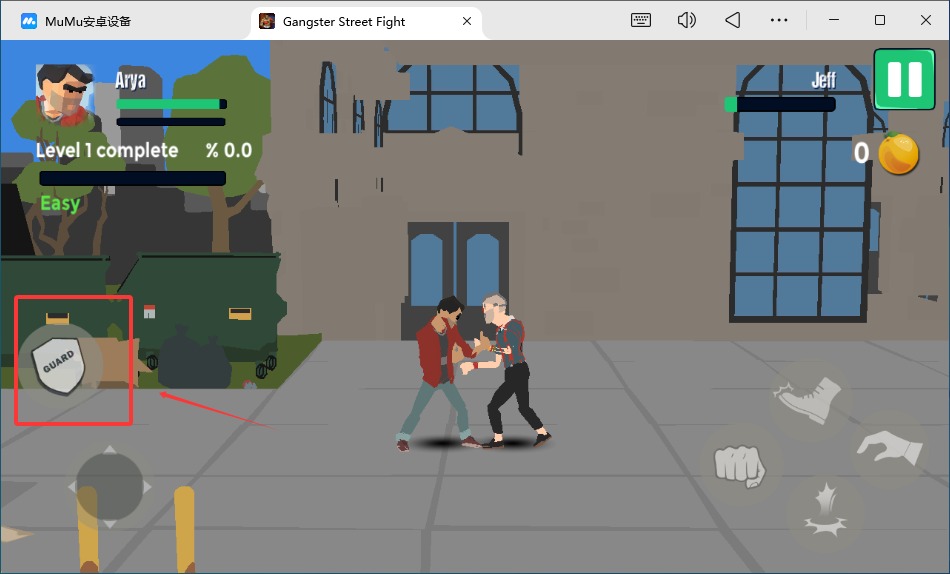950x574 pixels.
Task: Tap the joystick's right arrow
Action: [148, 487]
